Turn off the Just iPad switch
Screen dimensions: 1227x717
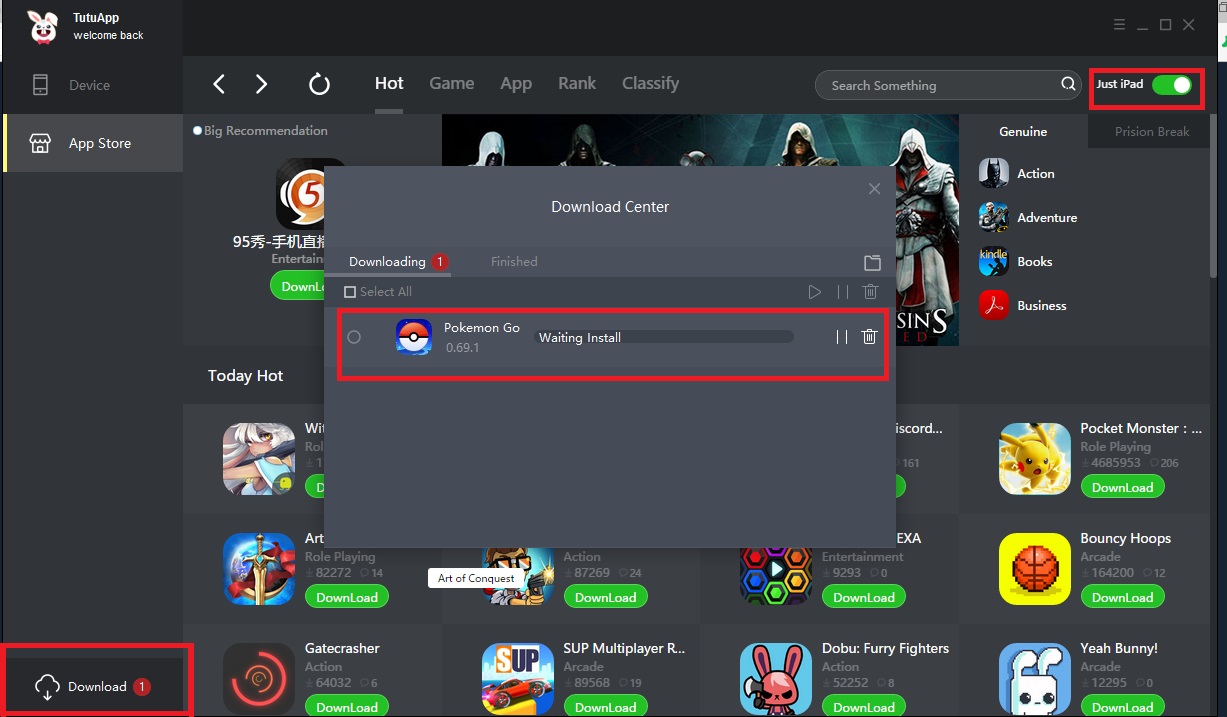click(1171, 85)
